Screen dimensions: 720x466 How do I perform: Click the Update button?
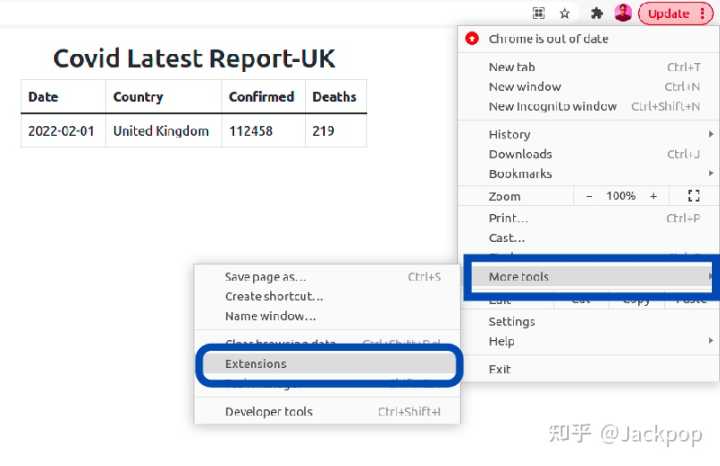click(x=669, y=14)
